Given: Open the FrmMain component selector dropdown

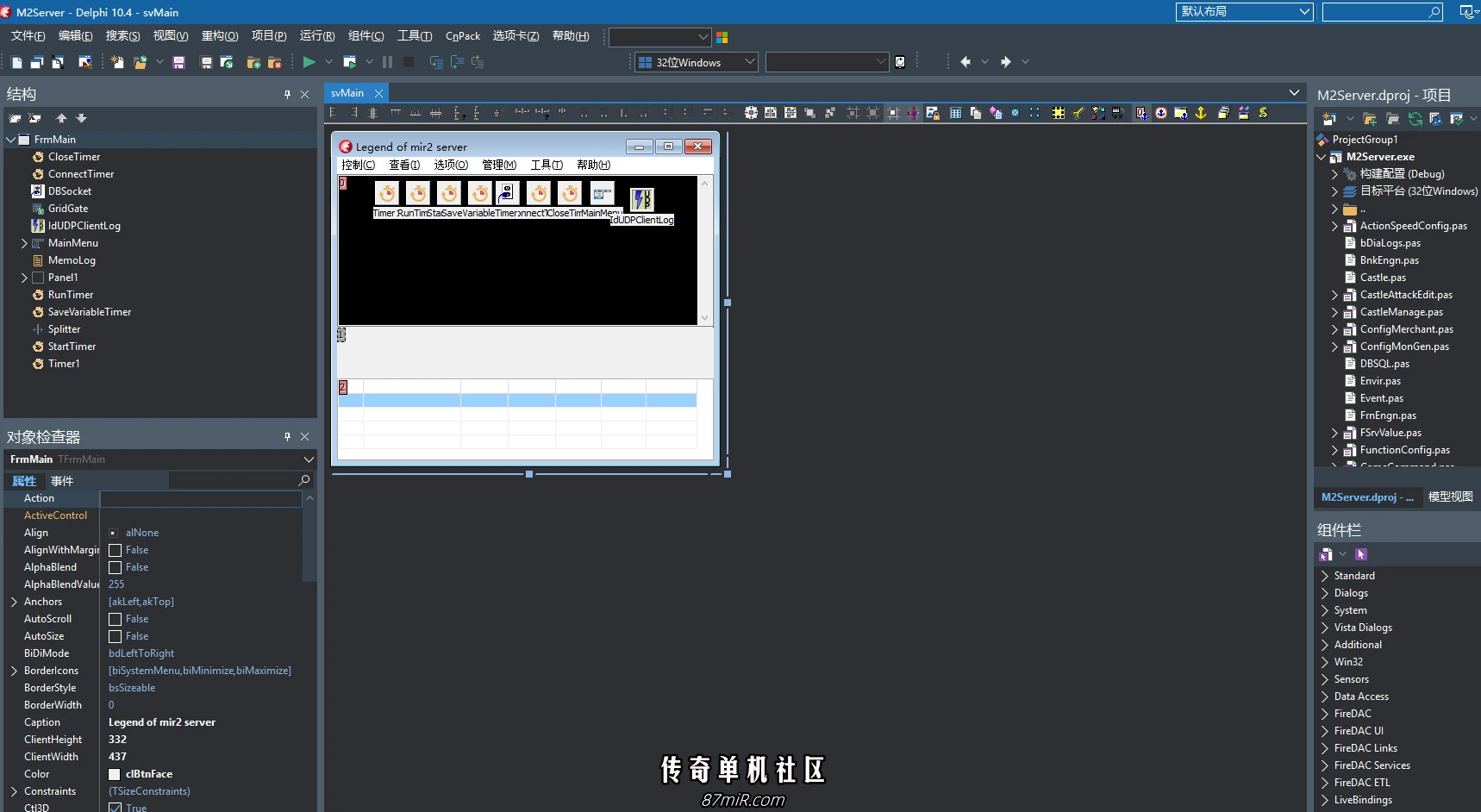Looking at the screenshot, I should point(309,459).
